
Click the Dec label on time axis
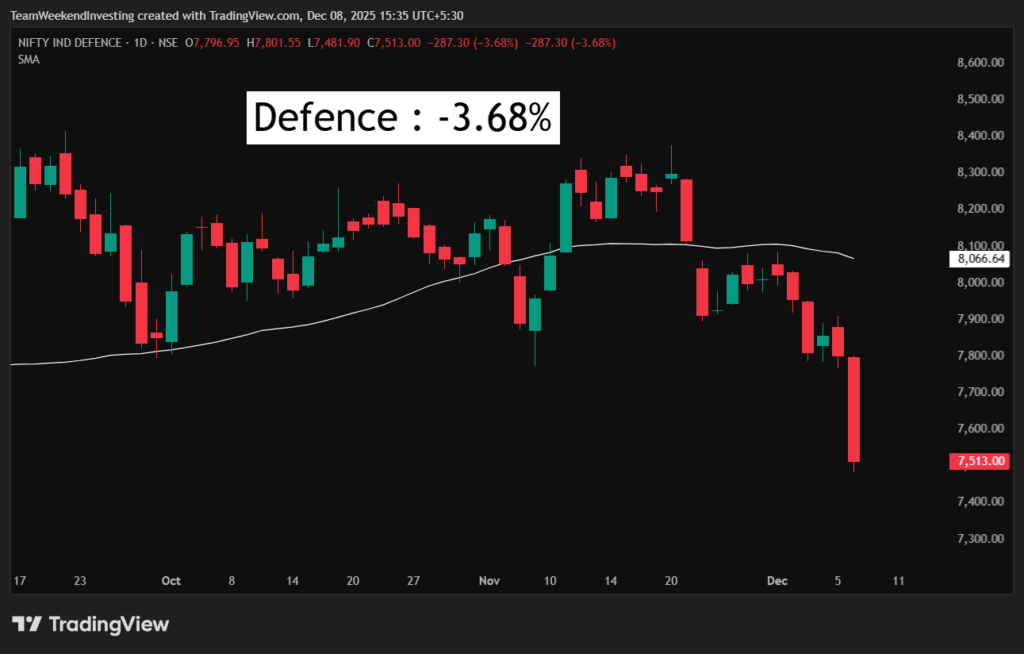(775, 580)
